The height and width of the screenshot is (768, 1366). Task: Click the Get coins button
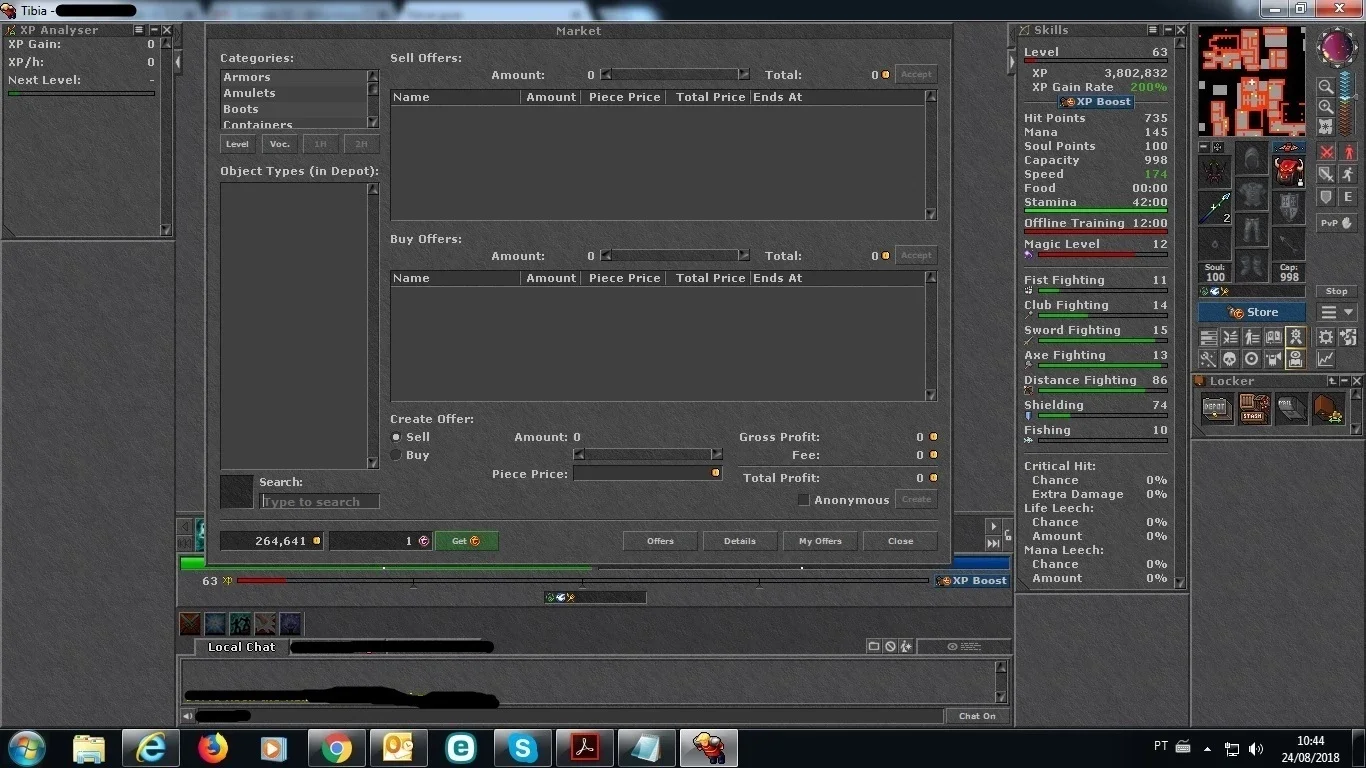pyautogui.click(x=466, y=541)
